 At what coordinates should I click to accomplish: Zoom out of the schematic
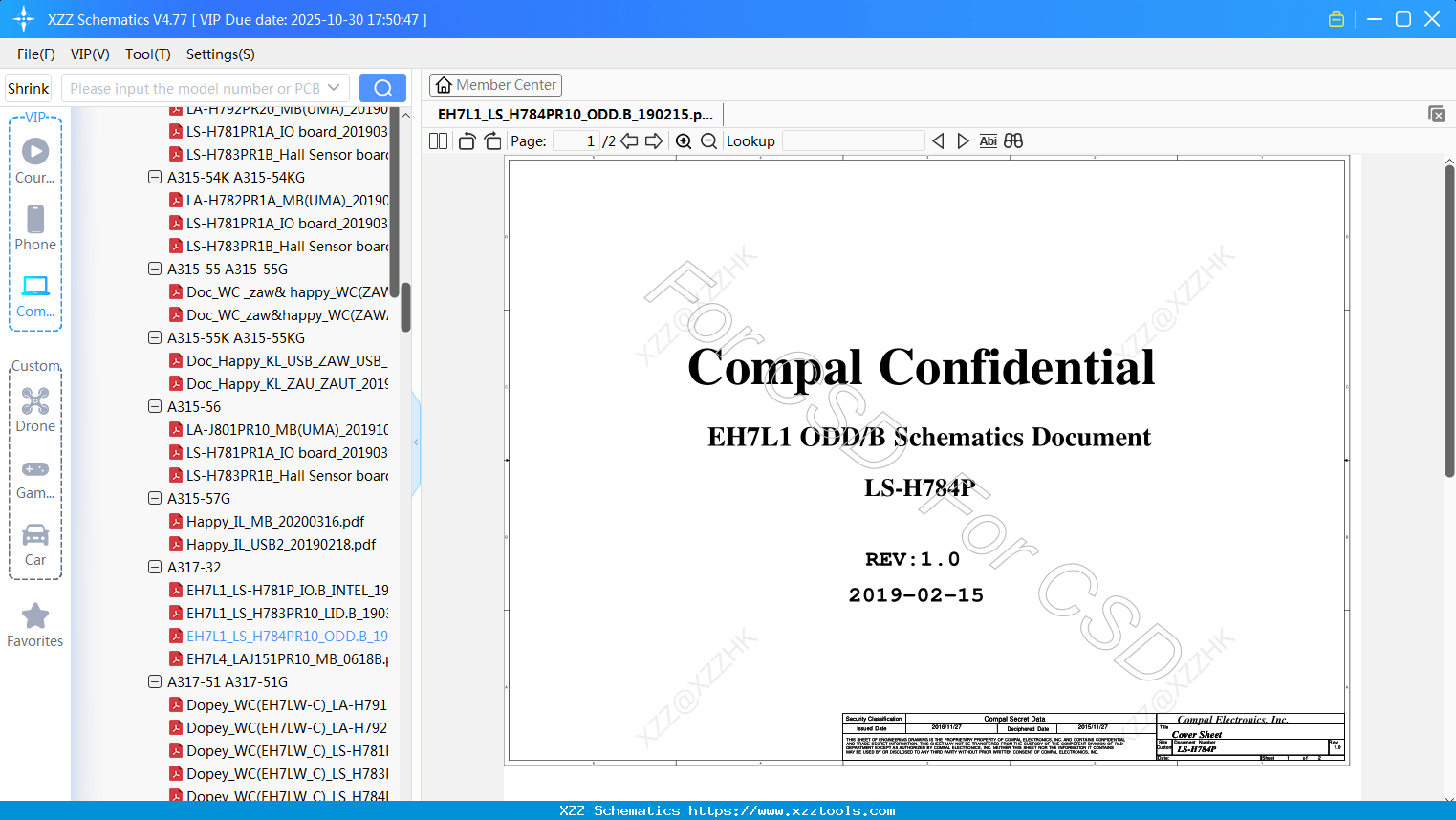coord(708,140)
